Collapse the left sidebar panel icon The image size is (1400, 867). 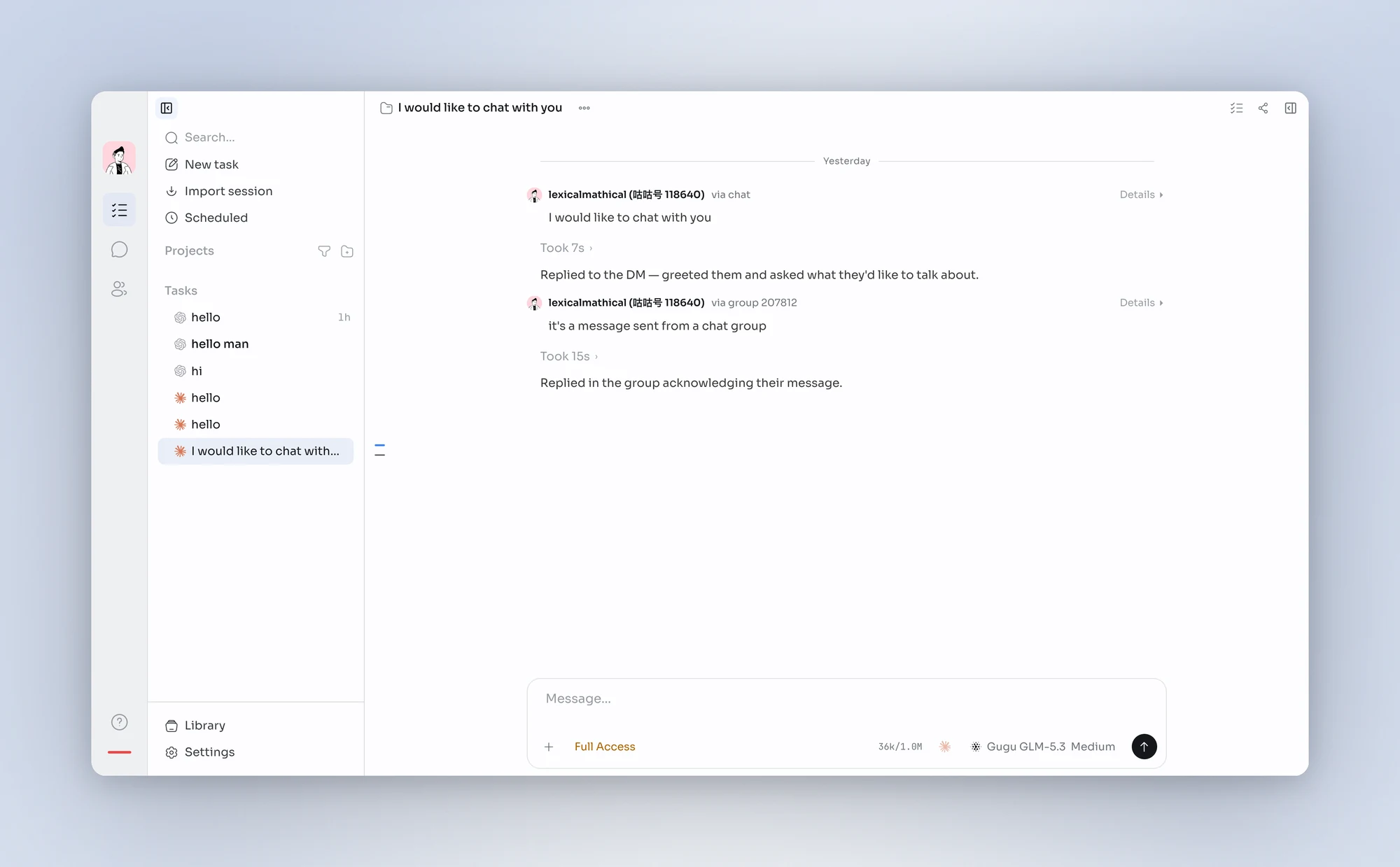coord(167,108)
